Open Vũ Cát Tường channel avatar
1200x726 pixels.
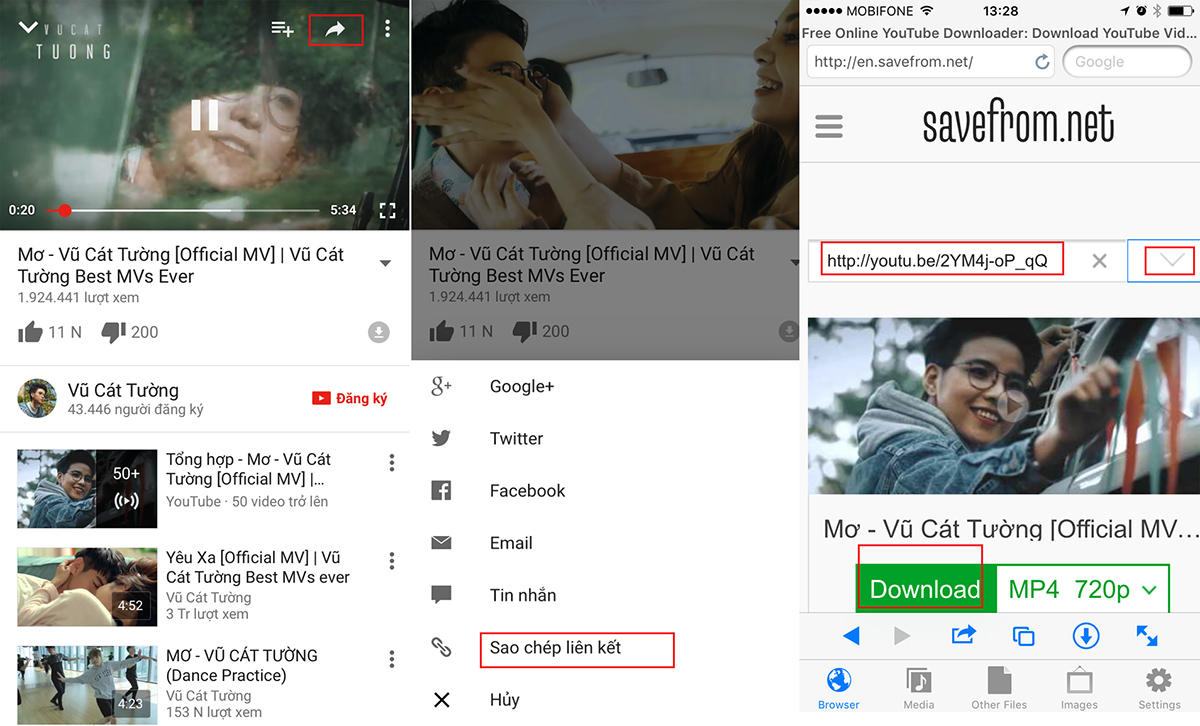coord(37,398)
